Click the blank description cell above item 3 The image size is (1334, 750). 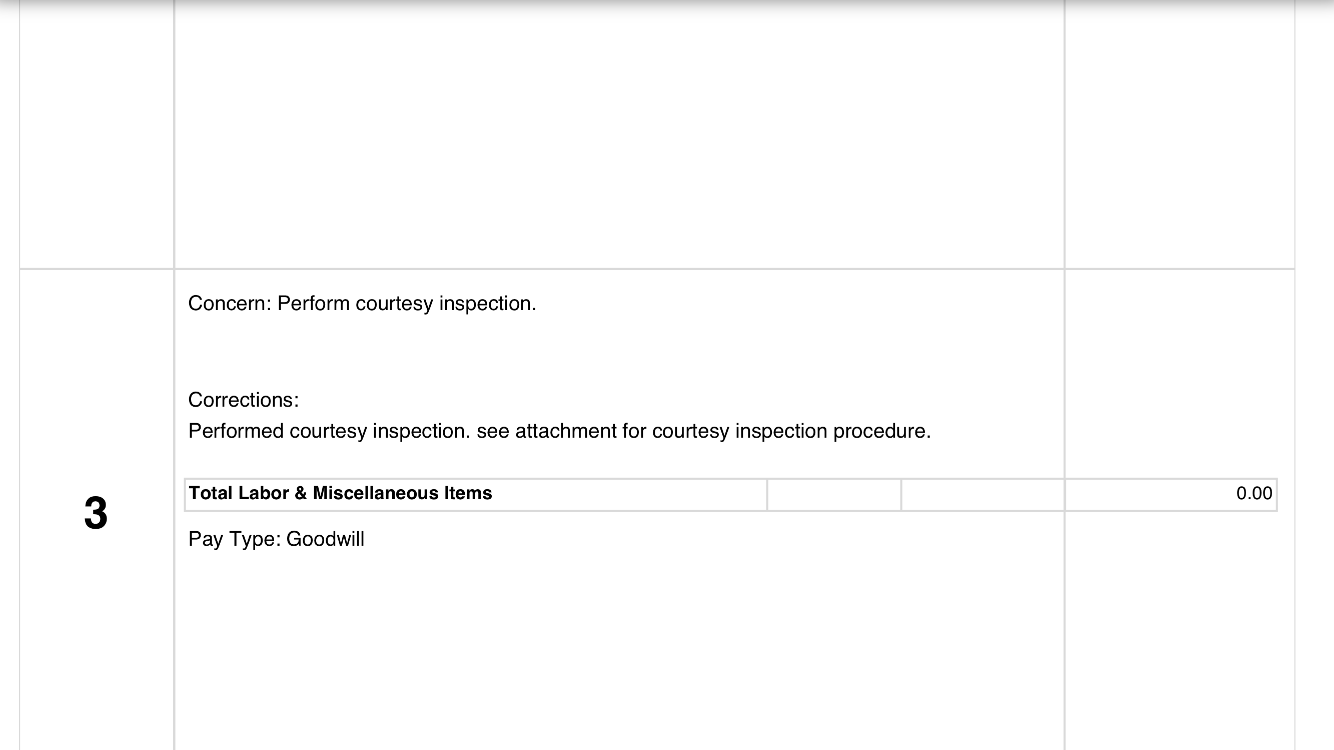pyautogui.click(x=619, y=134)
